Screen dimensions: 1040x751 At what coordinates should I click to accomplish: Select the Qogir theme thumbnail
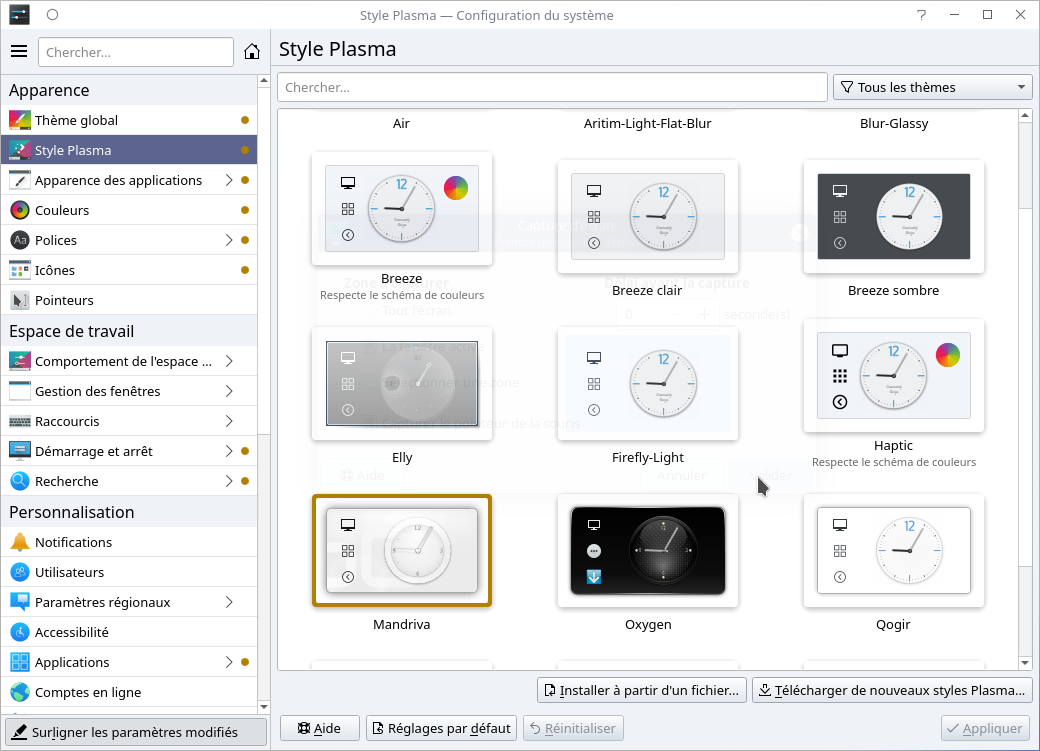click(x=893, y=551)
